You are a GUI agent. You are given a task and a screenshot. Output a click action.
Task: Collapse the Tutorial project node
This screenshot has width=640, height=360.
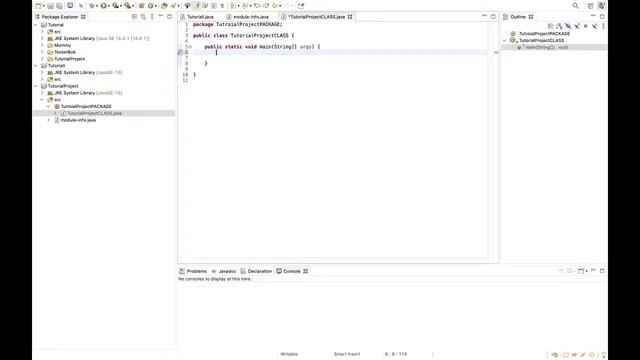pyautogui.click(x=36, y=25)
